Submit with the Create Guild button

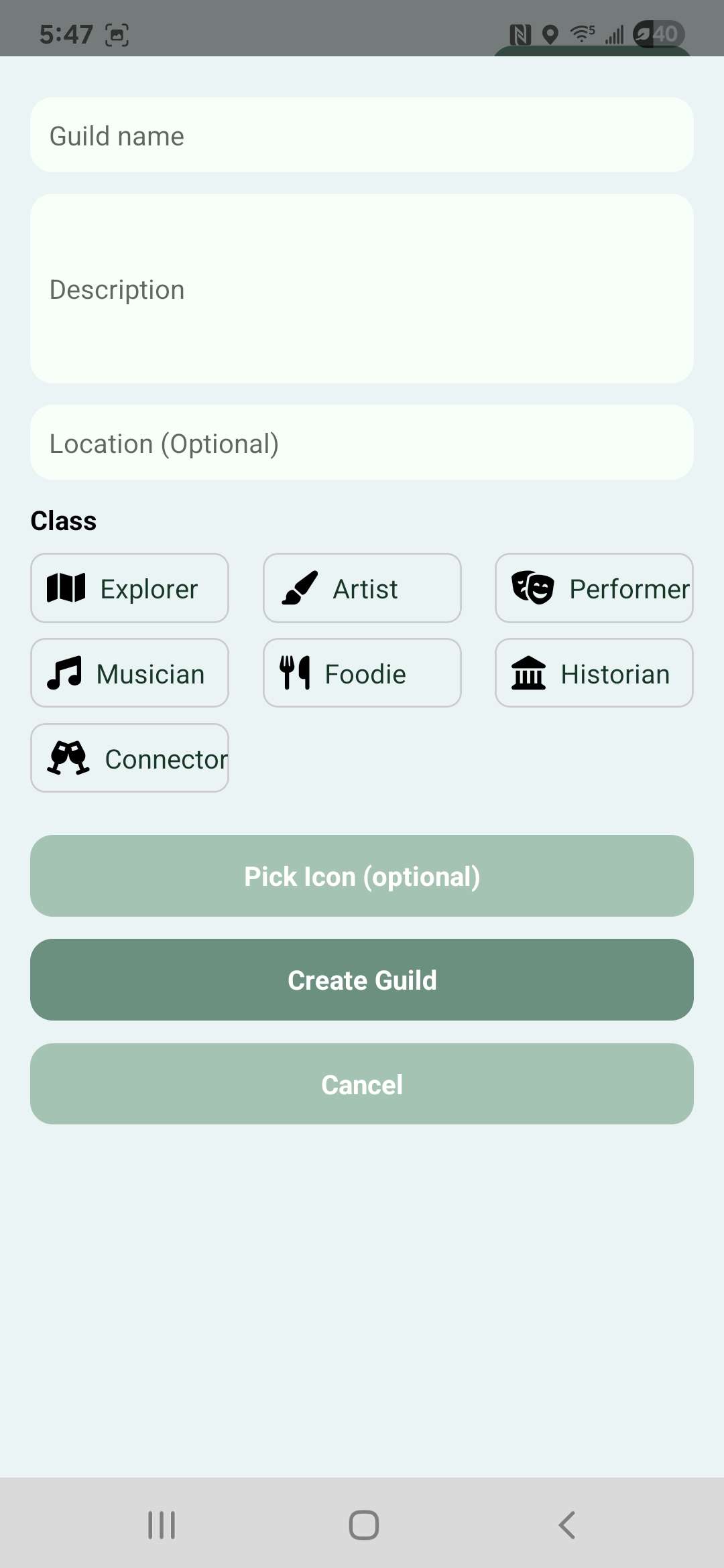click(x=362, y=980)
